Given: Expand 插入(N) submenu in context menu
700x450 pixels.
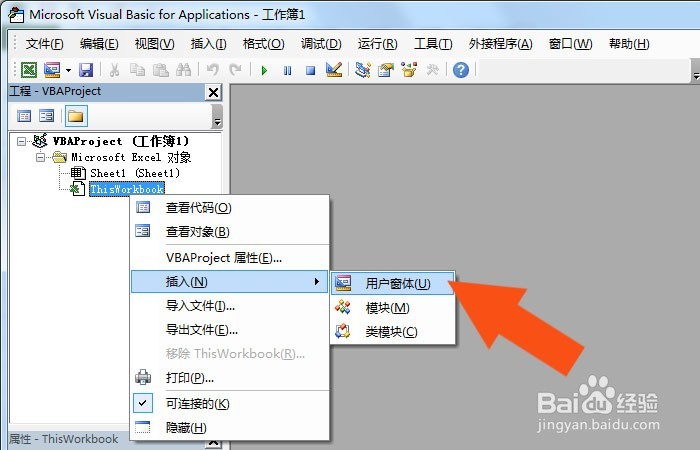Looking at the screenshot, I should tap(230, 282).
